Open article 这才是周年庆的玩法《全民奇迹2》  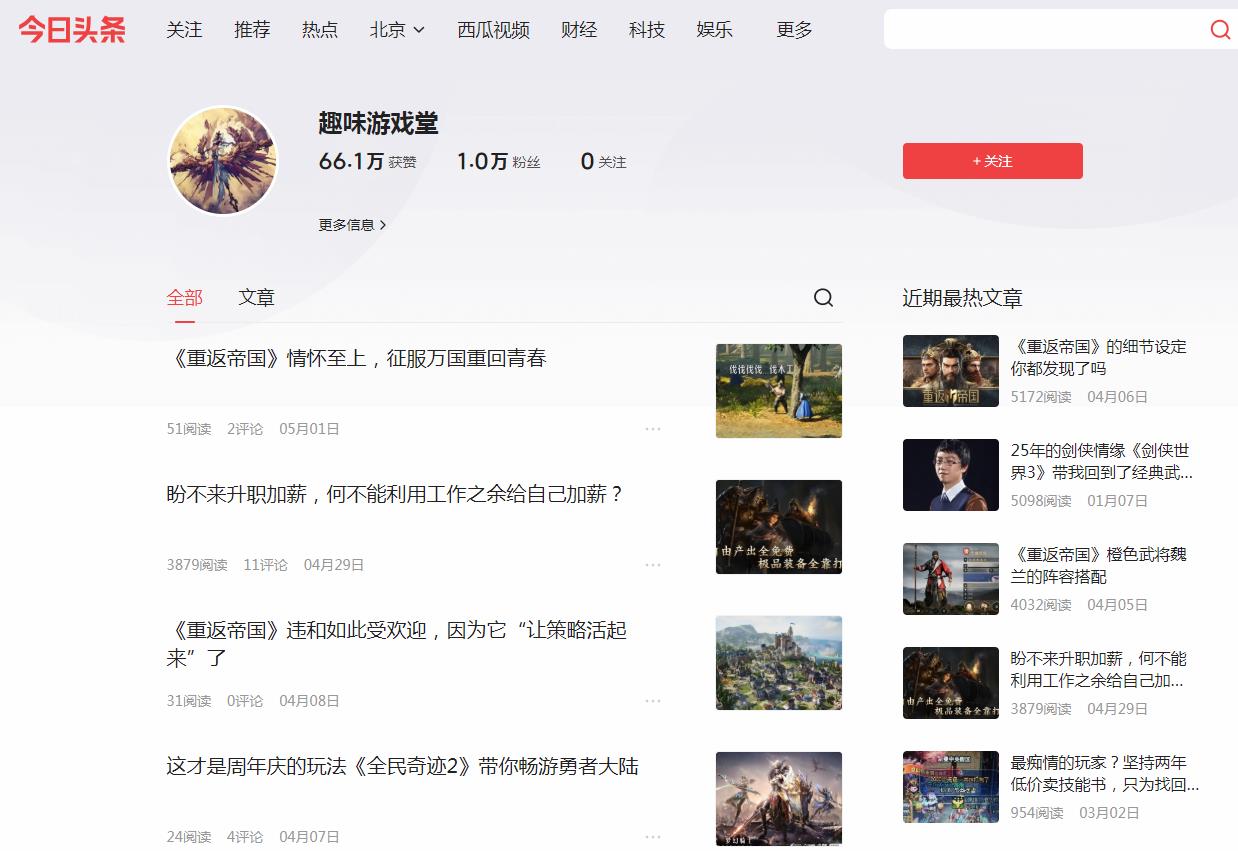[x=402, y=766]
